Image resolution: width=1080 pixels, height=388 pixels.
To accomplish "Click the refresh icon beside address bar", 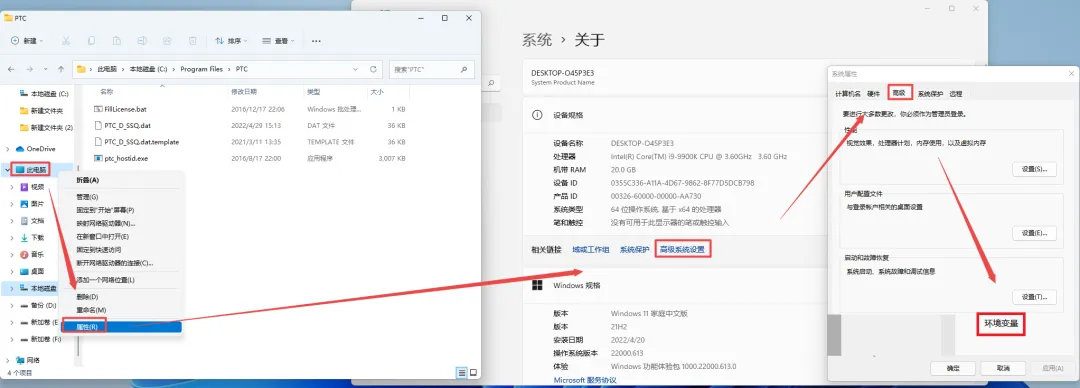I will (373, 69).
